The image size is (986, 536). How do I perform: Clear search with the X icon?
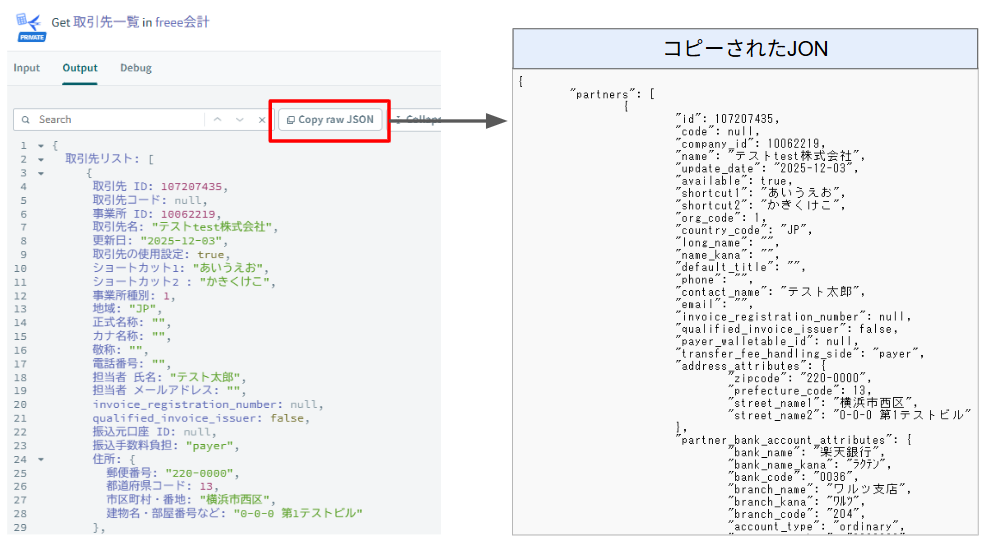(x=262, y=120)
